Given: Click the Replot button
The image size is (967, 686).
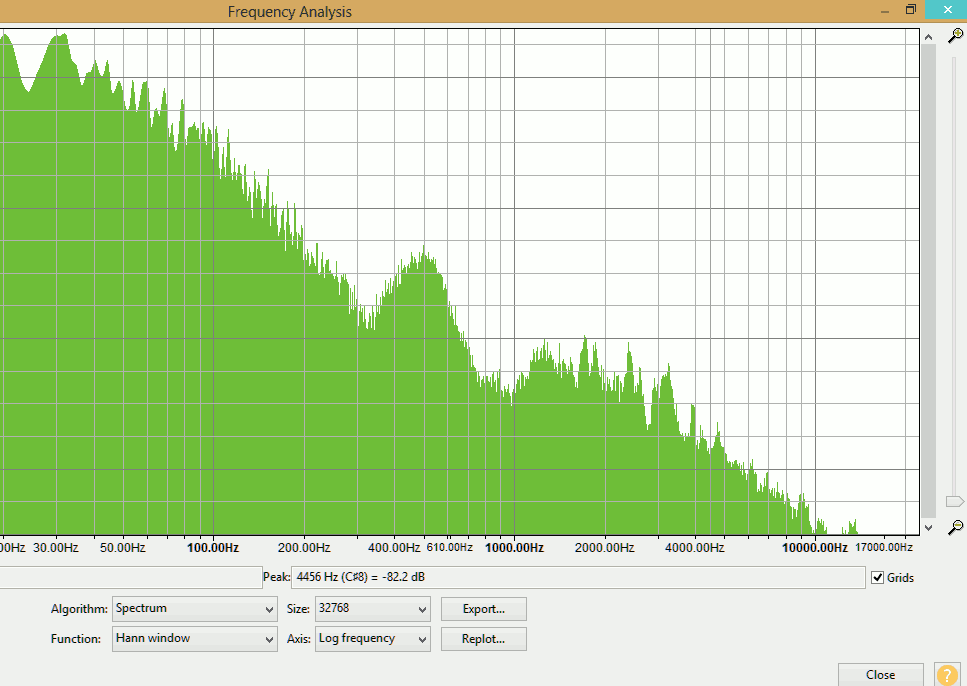Looking at the screenshot, I should tap(483, 639).
